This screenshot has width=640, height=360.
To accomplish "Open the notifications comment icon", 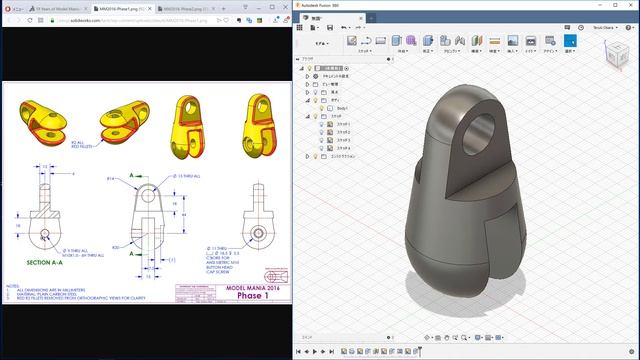I will pyautogui.click(x=567, y=27).
